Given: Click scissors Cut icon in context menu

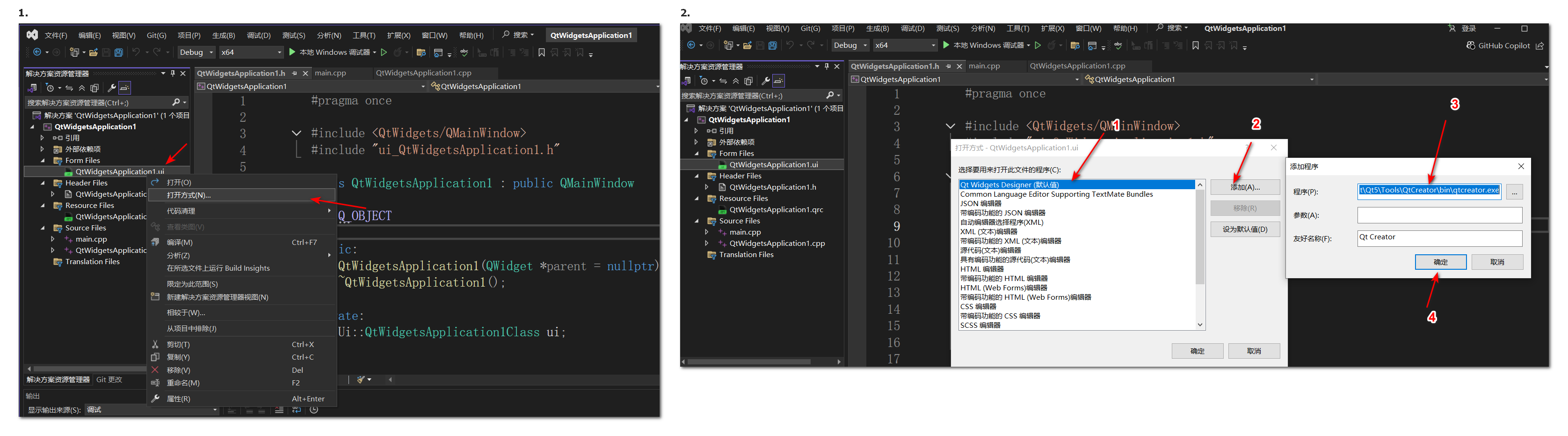Looking at the screenshot, I should 155,345.
